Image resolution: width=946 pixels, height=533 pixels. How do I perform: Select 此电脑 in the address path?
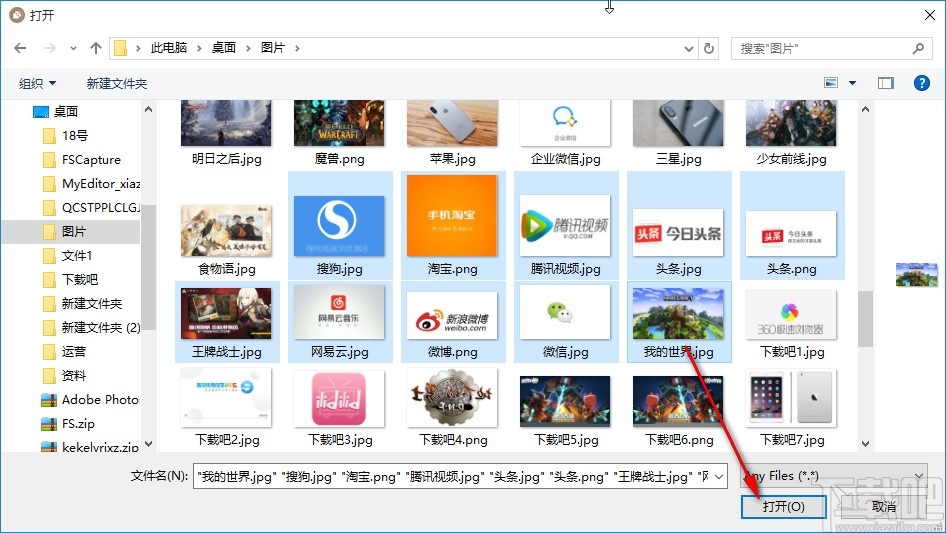click(169, 48)
